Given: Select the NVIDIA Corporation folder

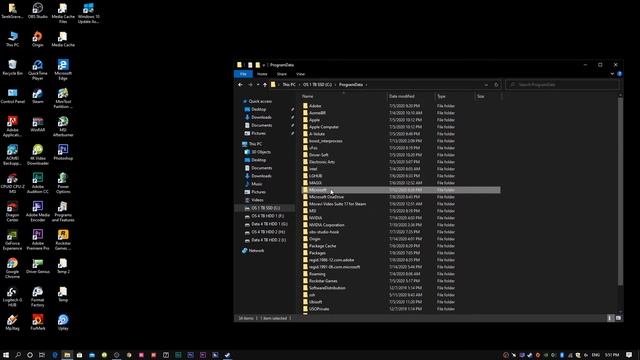Looking at the screenshot, I should point(401,225).
